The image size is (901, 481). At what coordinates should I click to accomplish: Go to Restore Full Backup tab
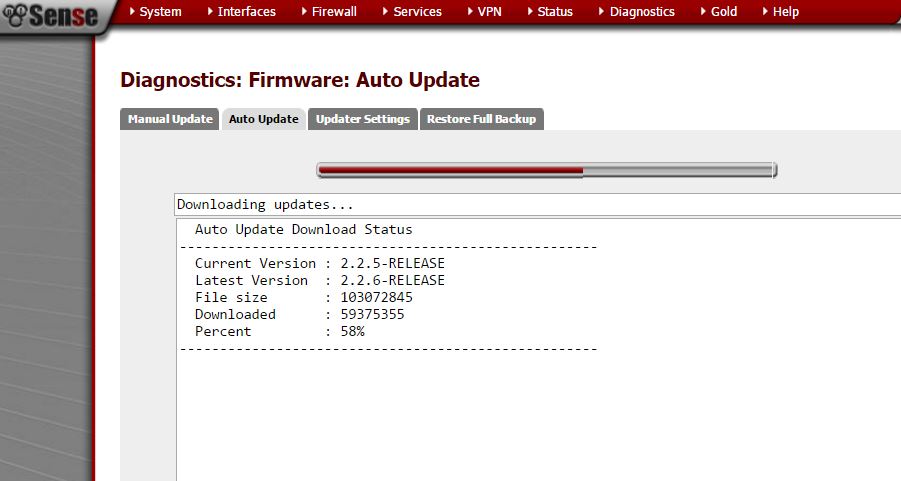482,119
